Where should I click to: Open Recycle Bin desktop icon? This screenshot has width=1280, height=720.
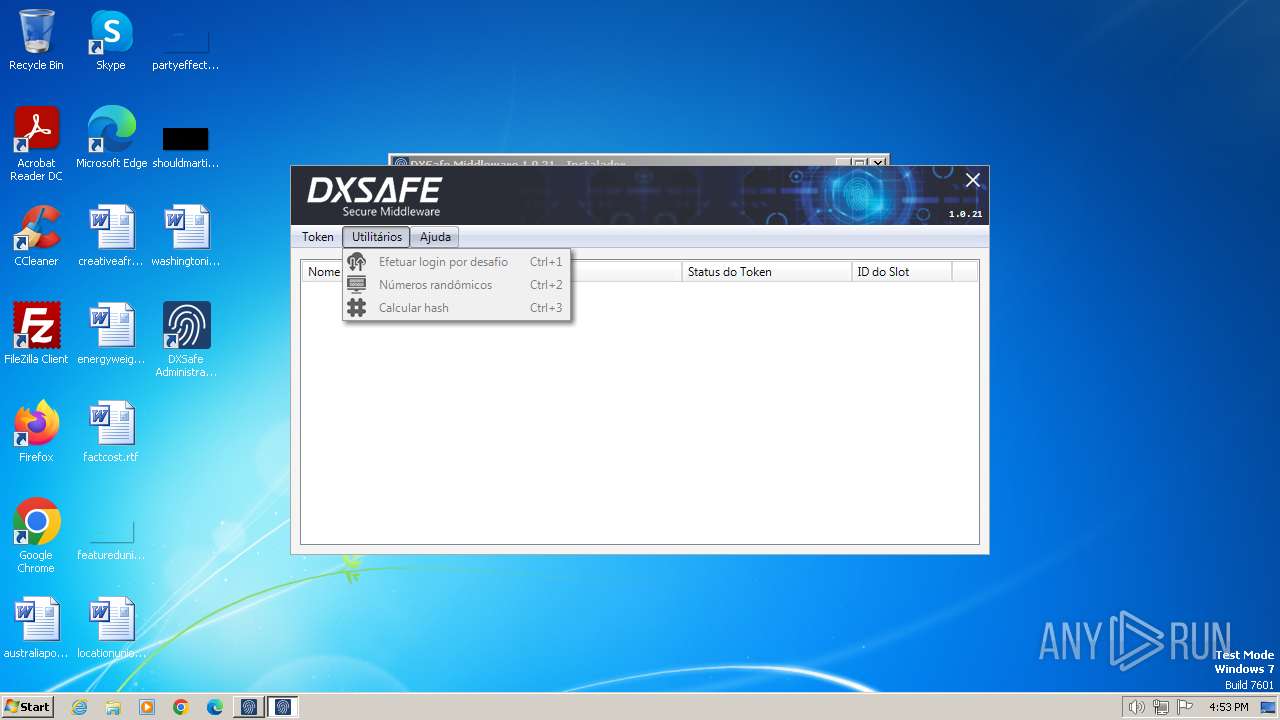[36, 41]
